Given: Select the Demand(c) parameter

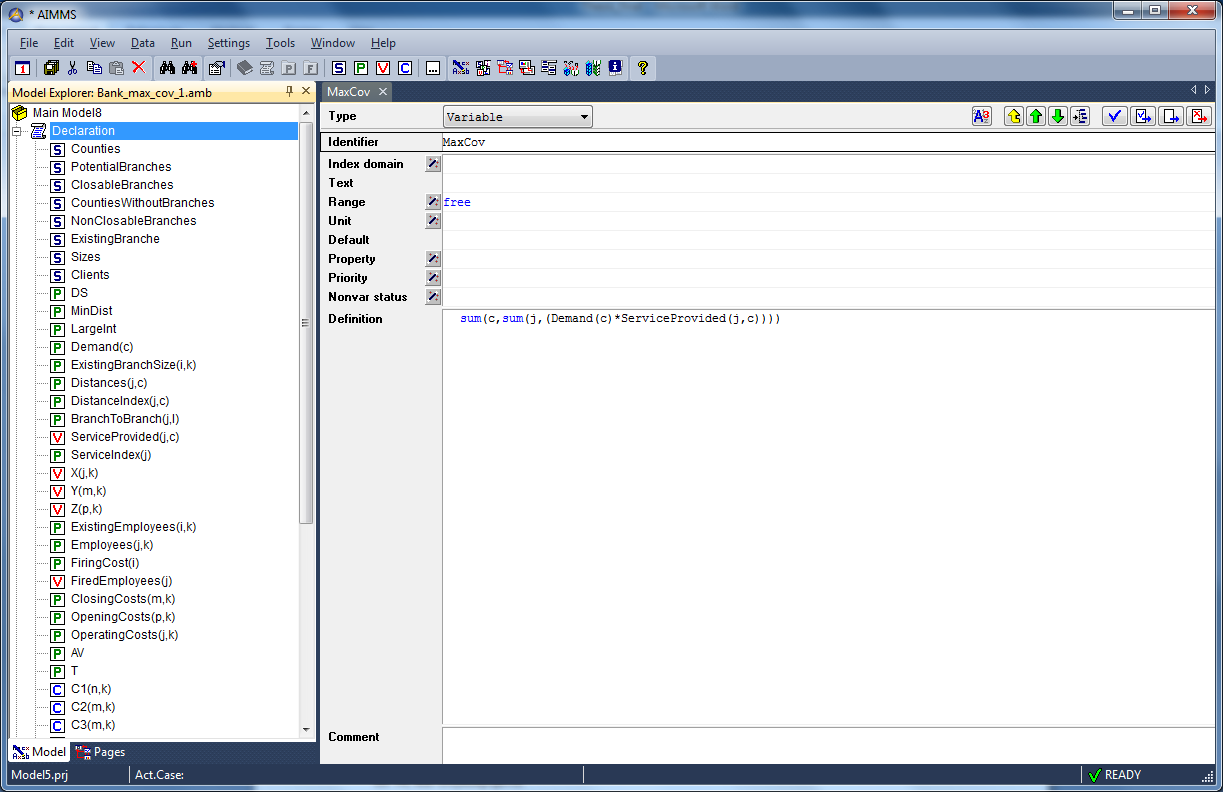Looking at the screenshot, I should [x=101, y=347].
